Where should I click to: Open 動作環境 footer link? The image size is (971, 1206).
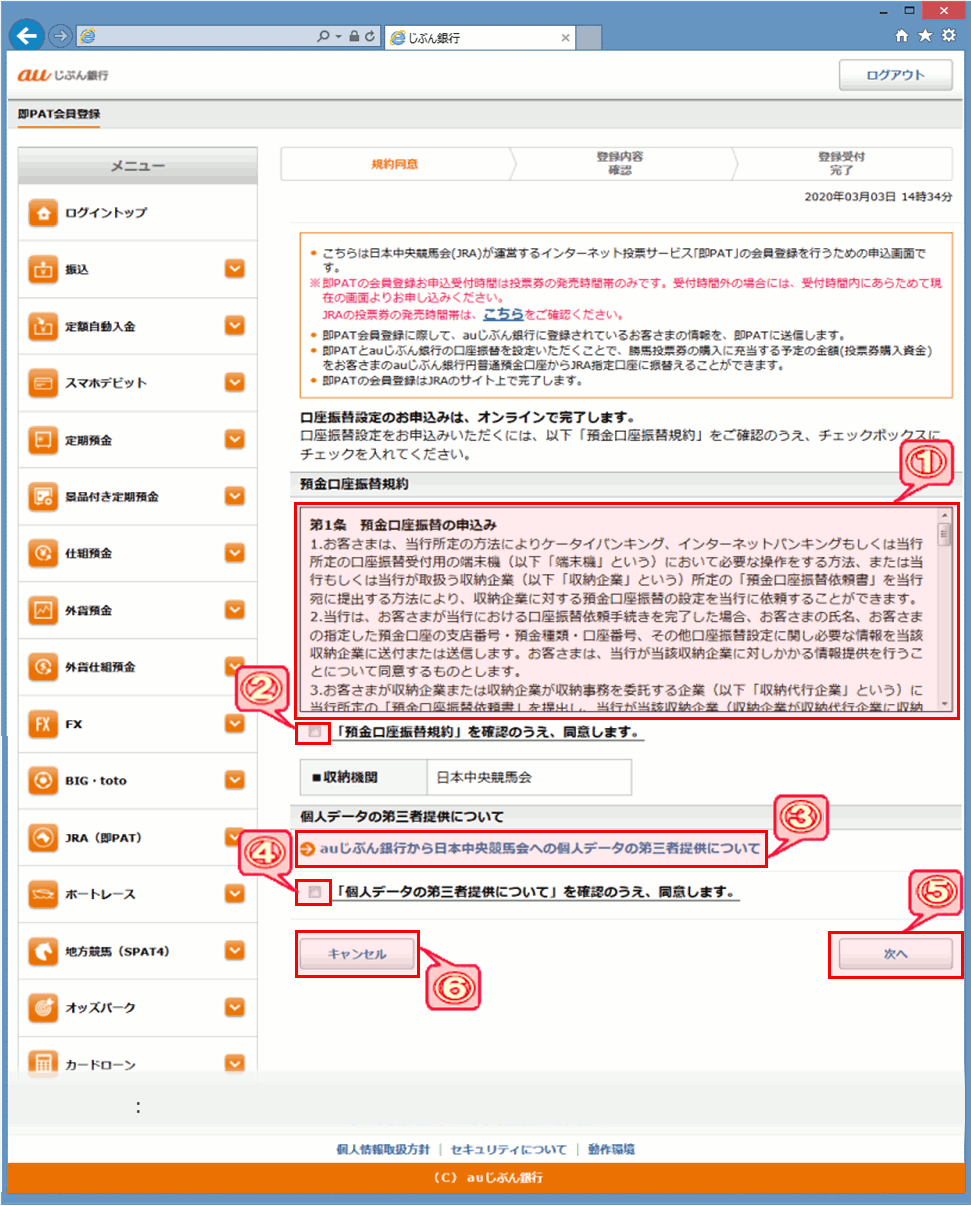(611, 1150)
